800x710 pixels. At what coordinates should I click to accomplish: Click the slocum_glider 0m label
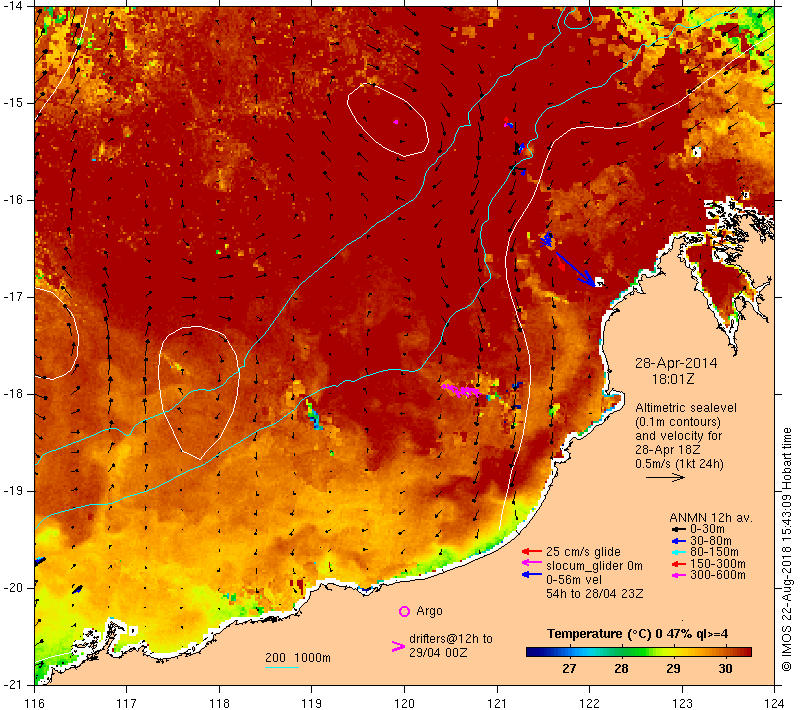point(594,566)
